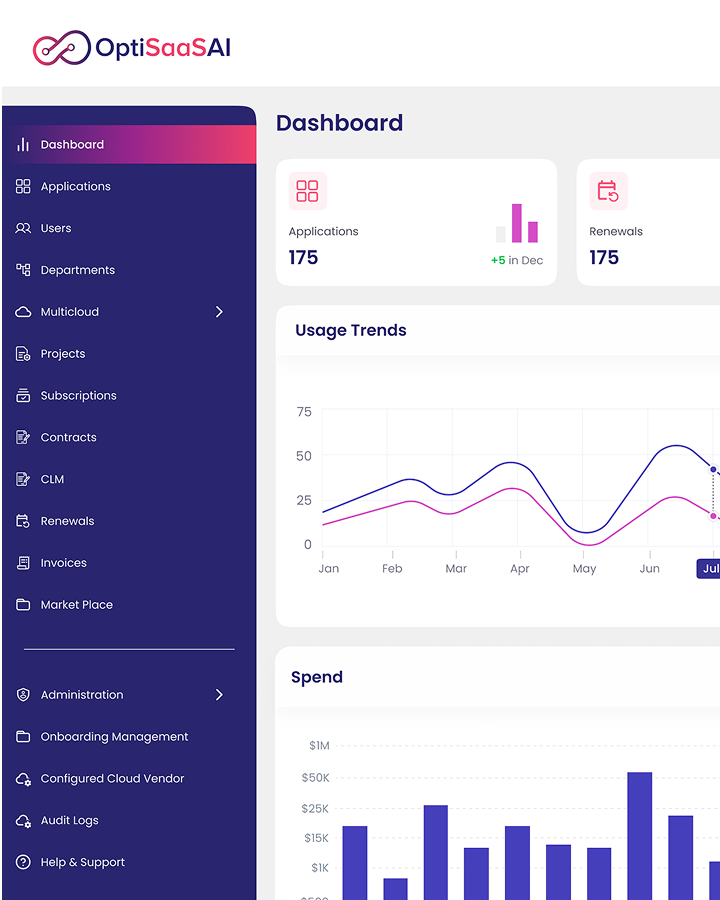Click the CLM document icon
720x900 pixels.
(x=23, y=479)
